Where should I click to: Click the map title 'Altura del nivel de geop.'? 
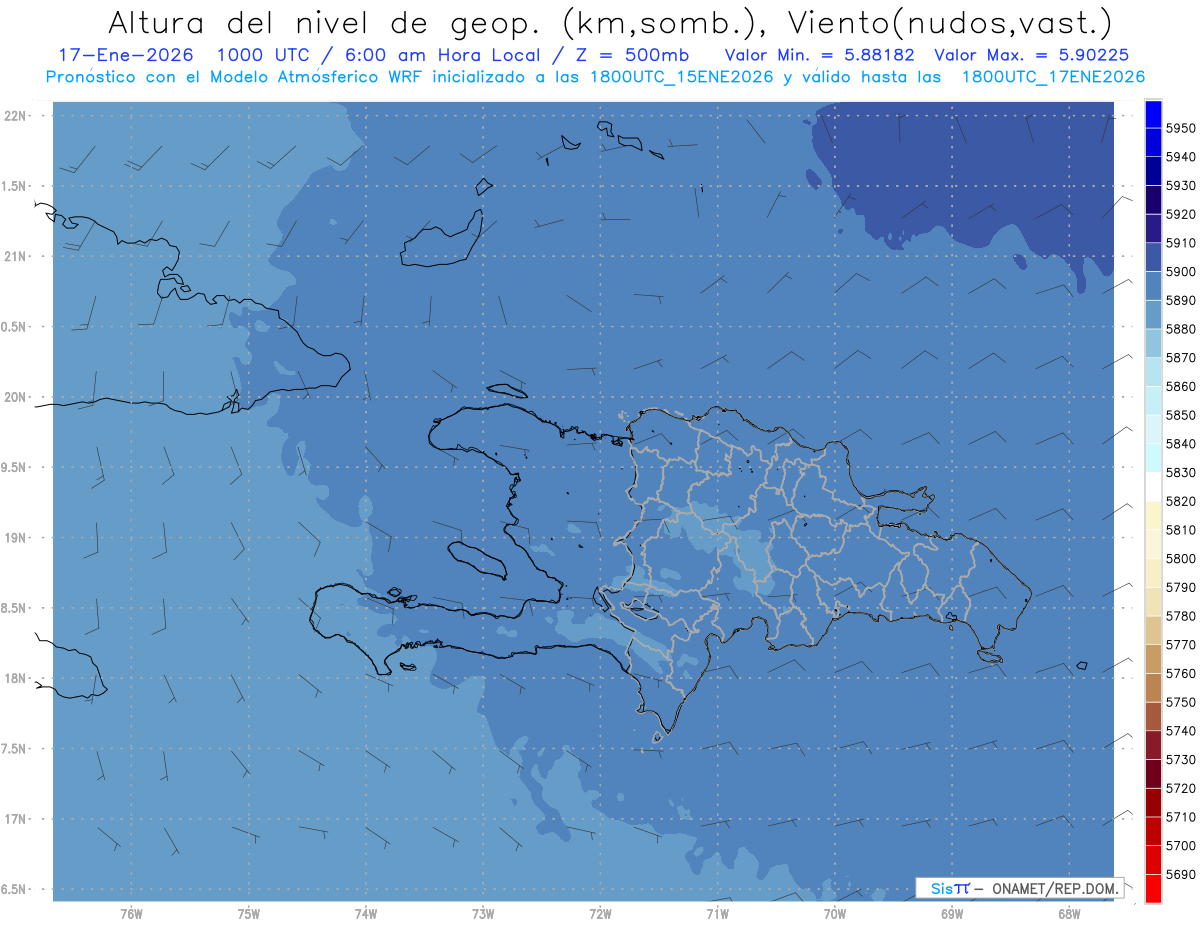pyautogui.click(x=324, y=22)
